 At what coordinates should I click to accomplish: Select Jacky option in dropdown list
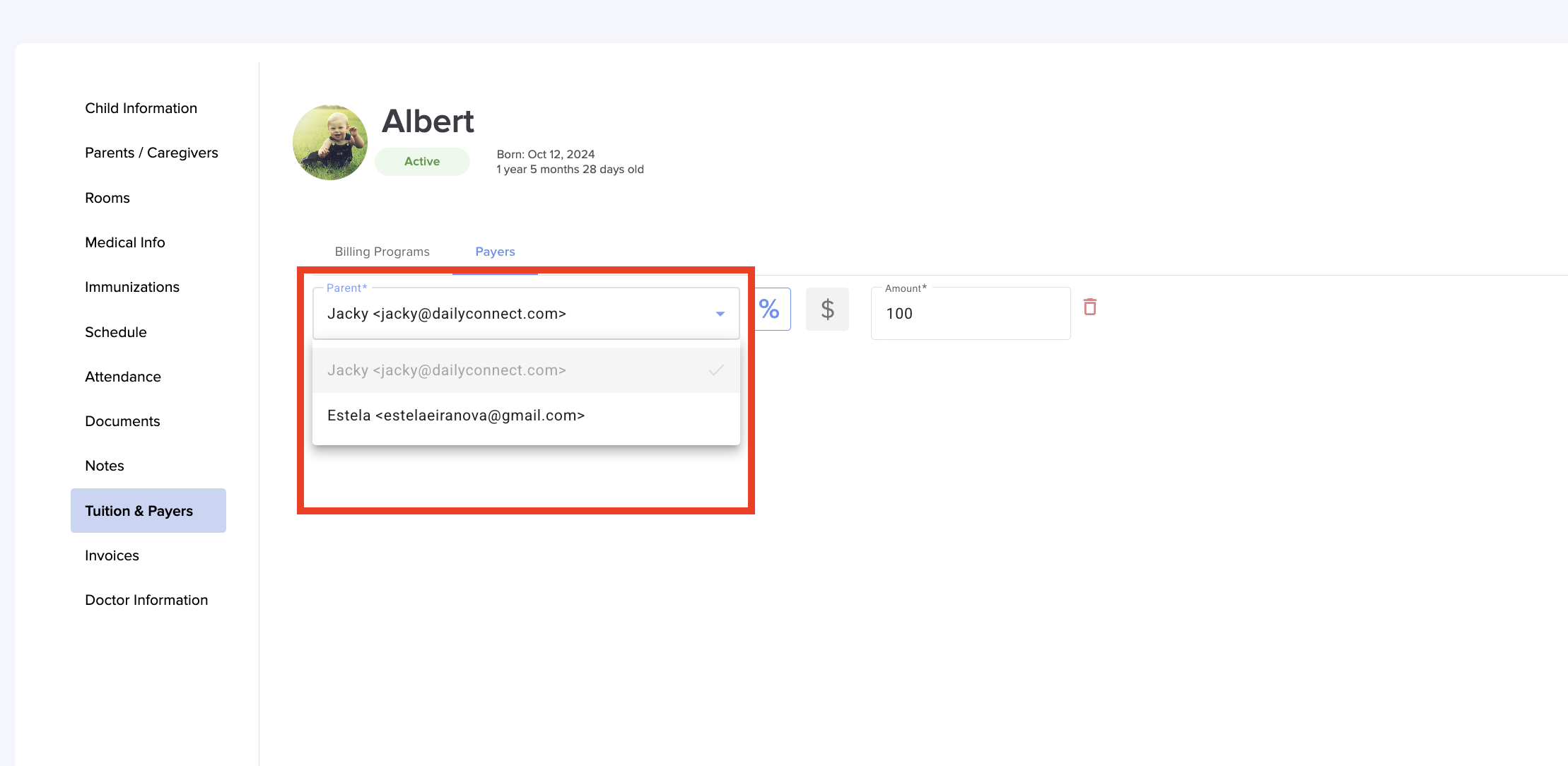[447, 370]
